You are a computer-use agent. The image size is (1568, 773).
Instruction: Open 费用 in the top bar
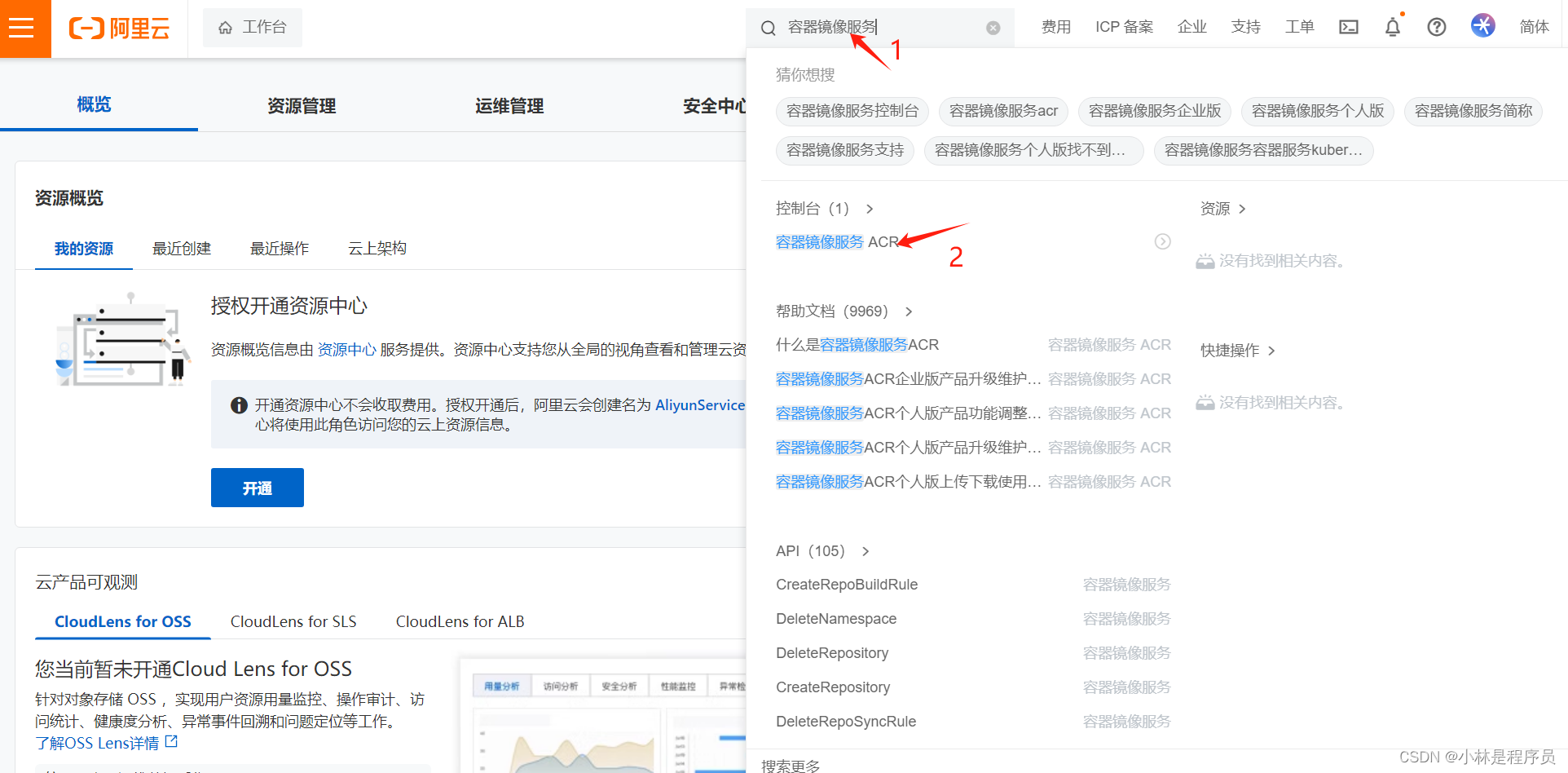1056,27
